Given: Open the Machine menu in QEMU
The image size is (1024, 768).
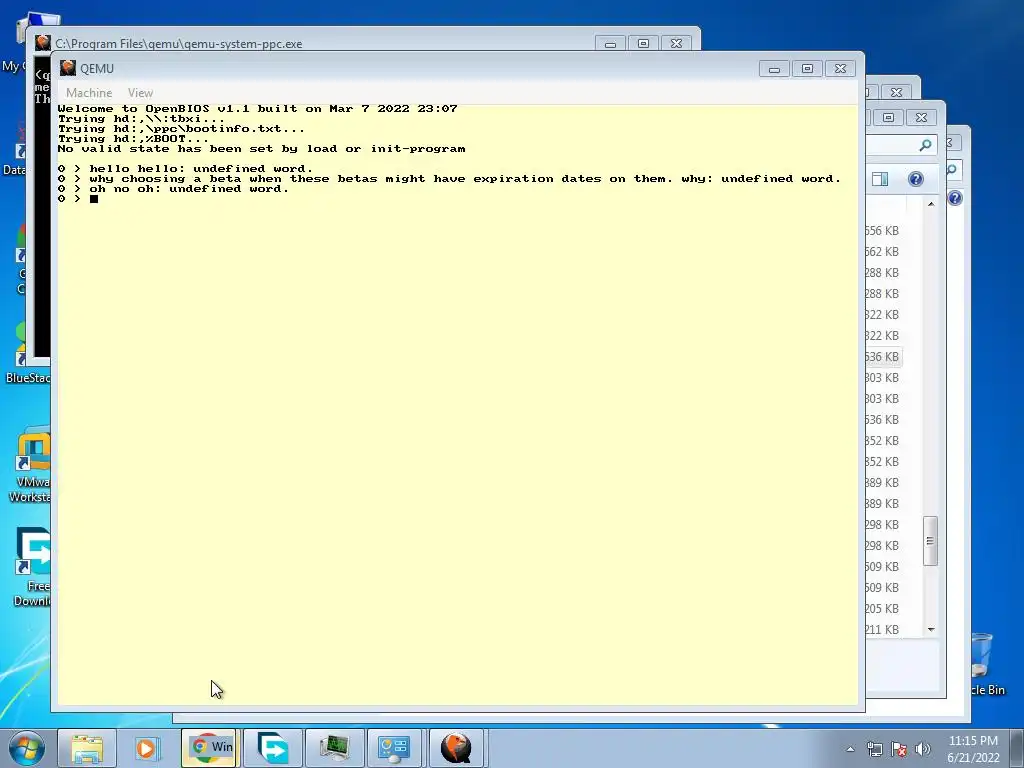Looking at the screenshot, I should pyautogui.click(x=89, y=93).
